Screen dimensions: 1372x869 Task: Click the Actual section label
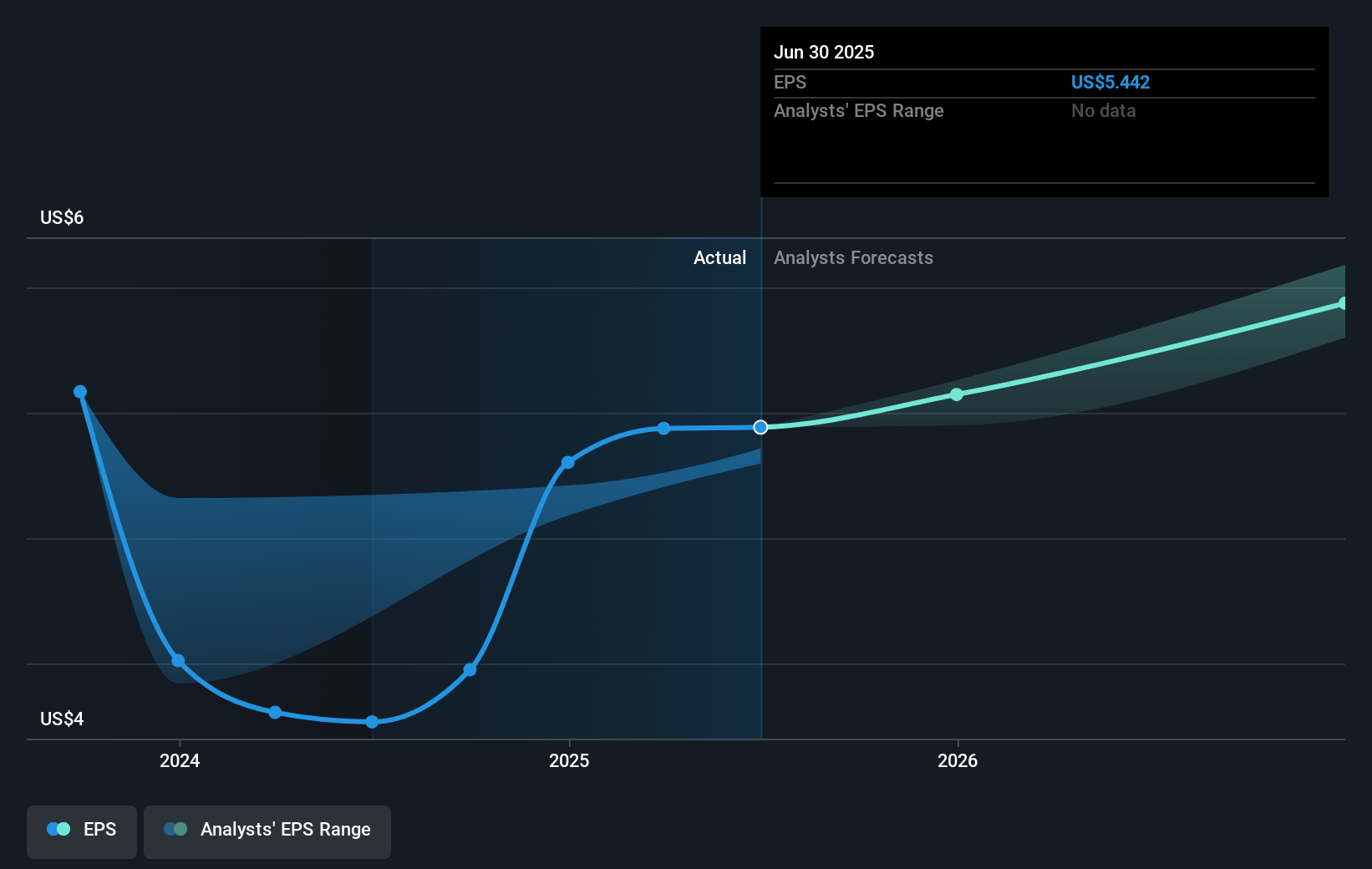pos(719,257)
